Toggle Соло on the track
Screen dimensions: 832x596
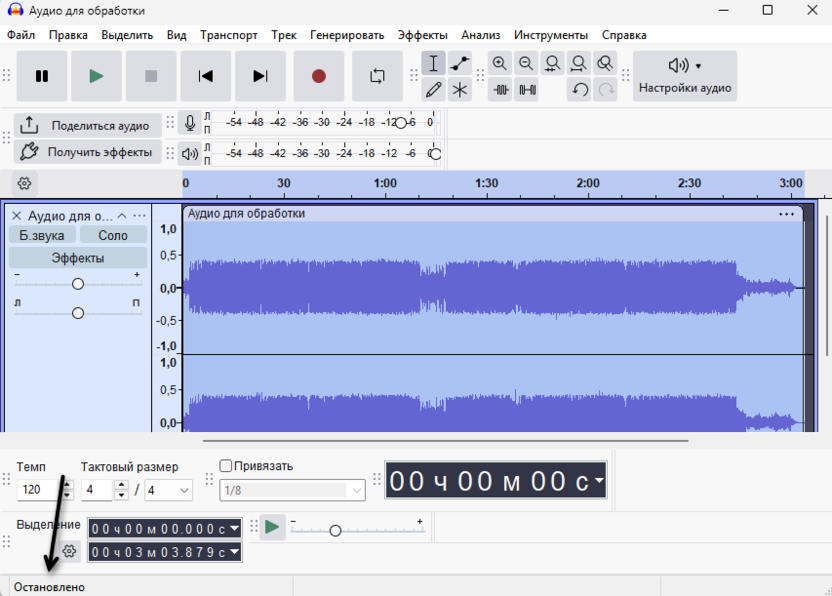pos(113,235)
